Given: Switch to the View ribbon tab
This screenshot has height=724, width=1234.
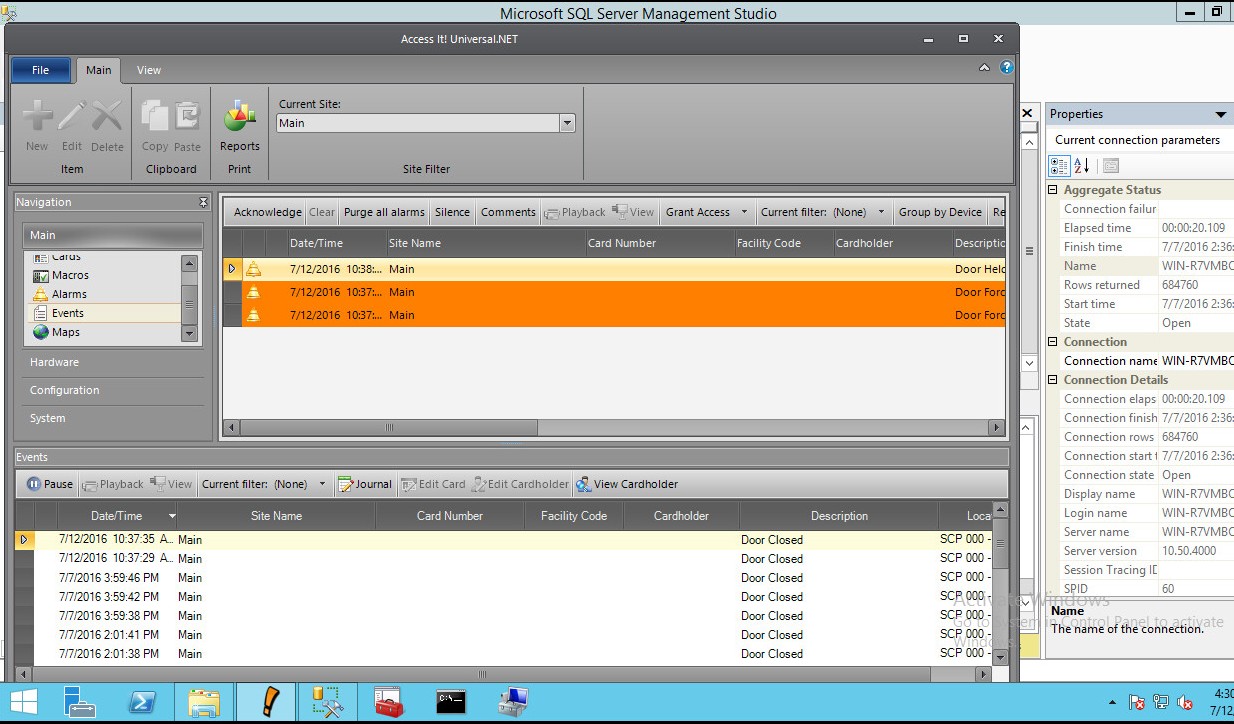Looking at the screenshot, I should click(x=149, y=70).
